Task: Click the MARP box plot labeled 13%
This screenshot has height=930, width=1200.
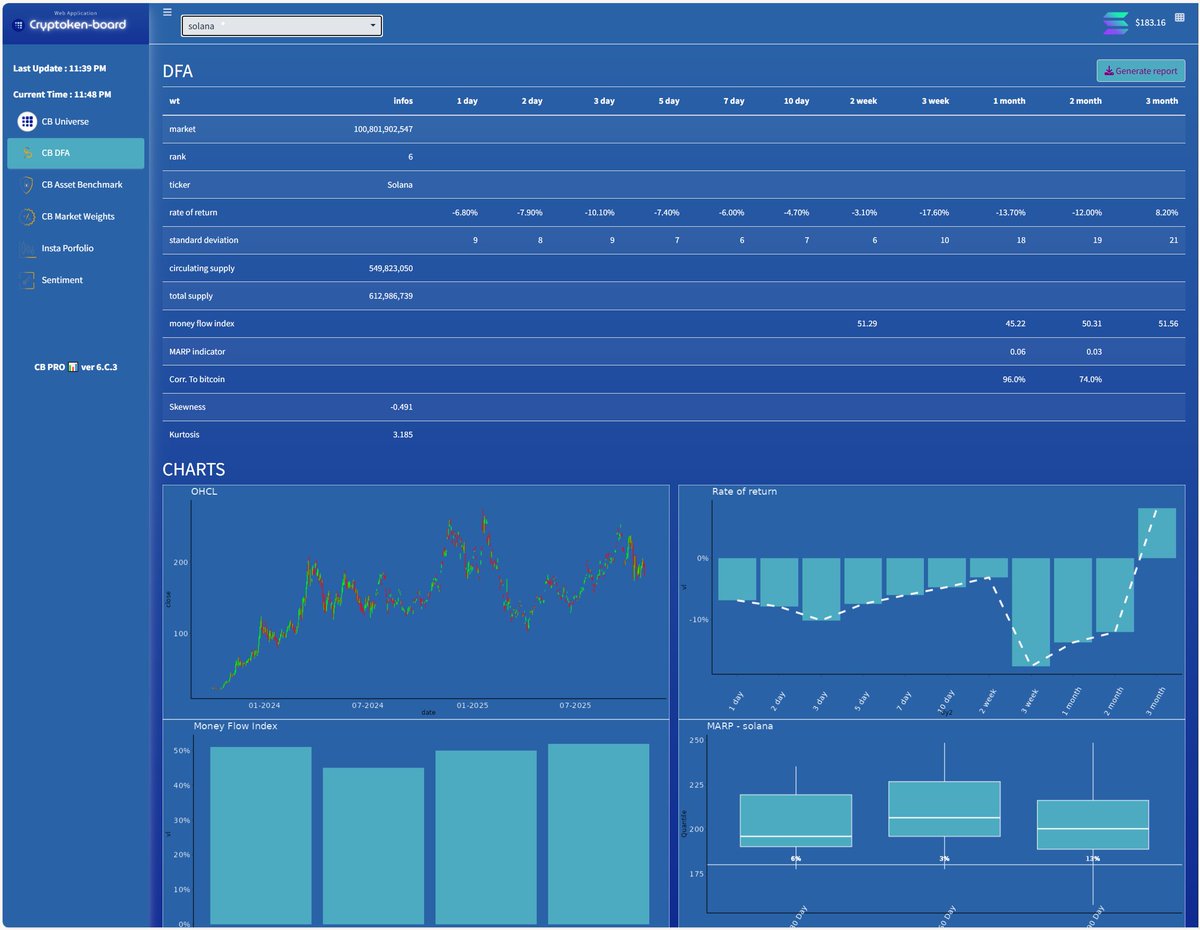Action: coord(1093,825)
